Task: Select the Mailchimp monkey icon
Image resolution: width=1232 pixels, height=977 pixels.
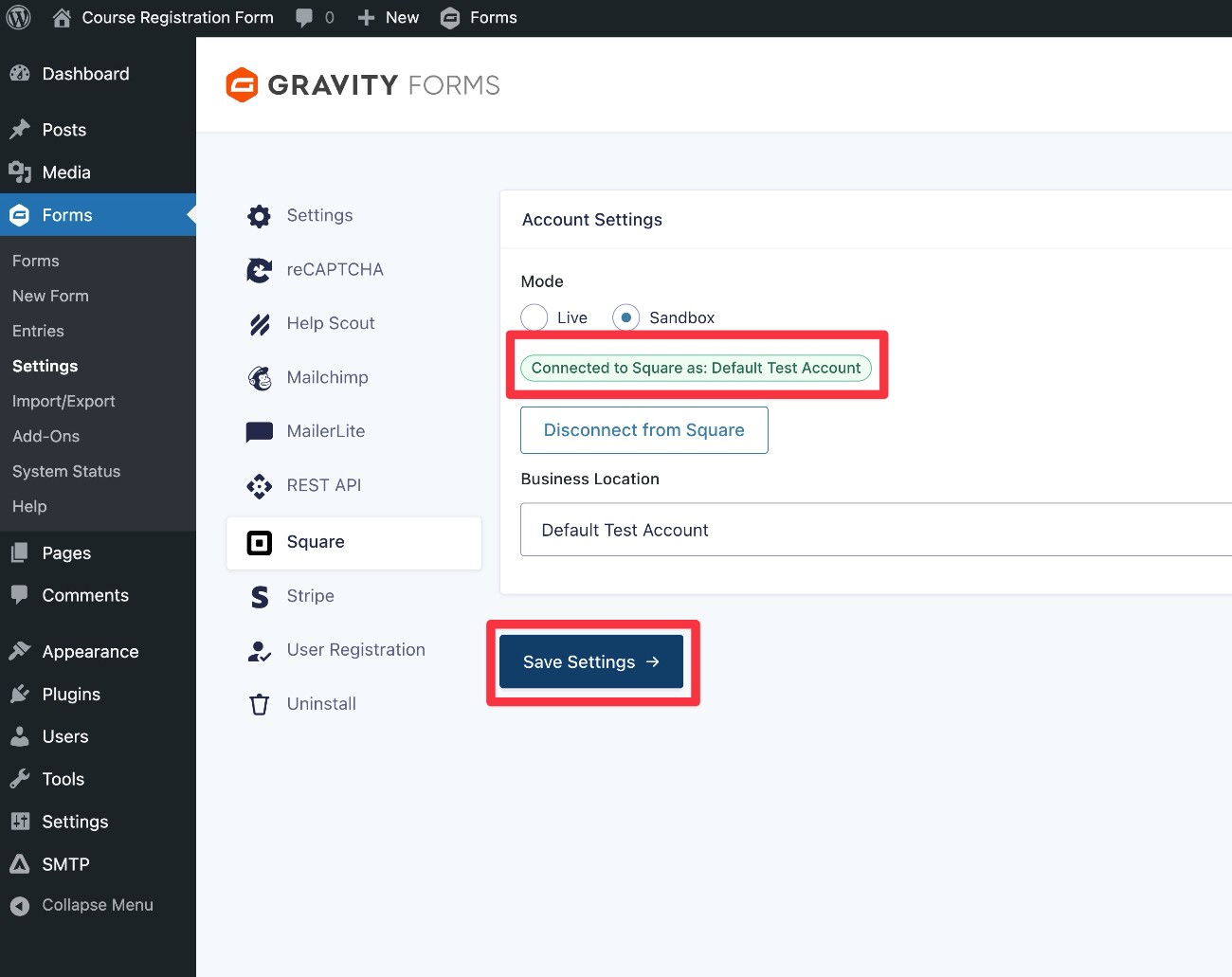Action: (x=259, y=378)
